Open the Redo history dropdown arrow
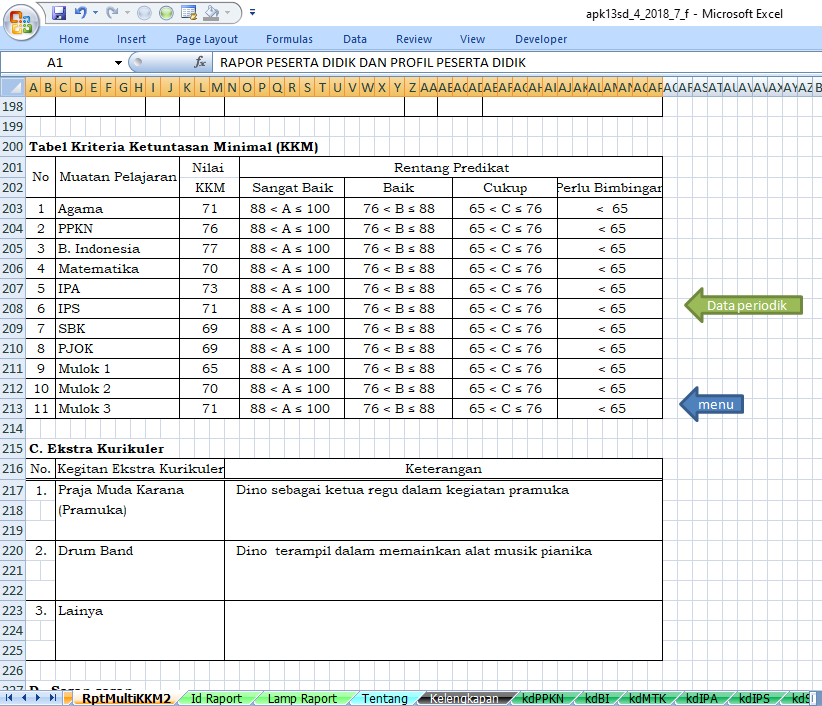 point(127,13)
